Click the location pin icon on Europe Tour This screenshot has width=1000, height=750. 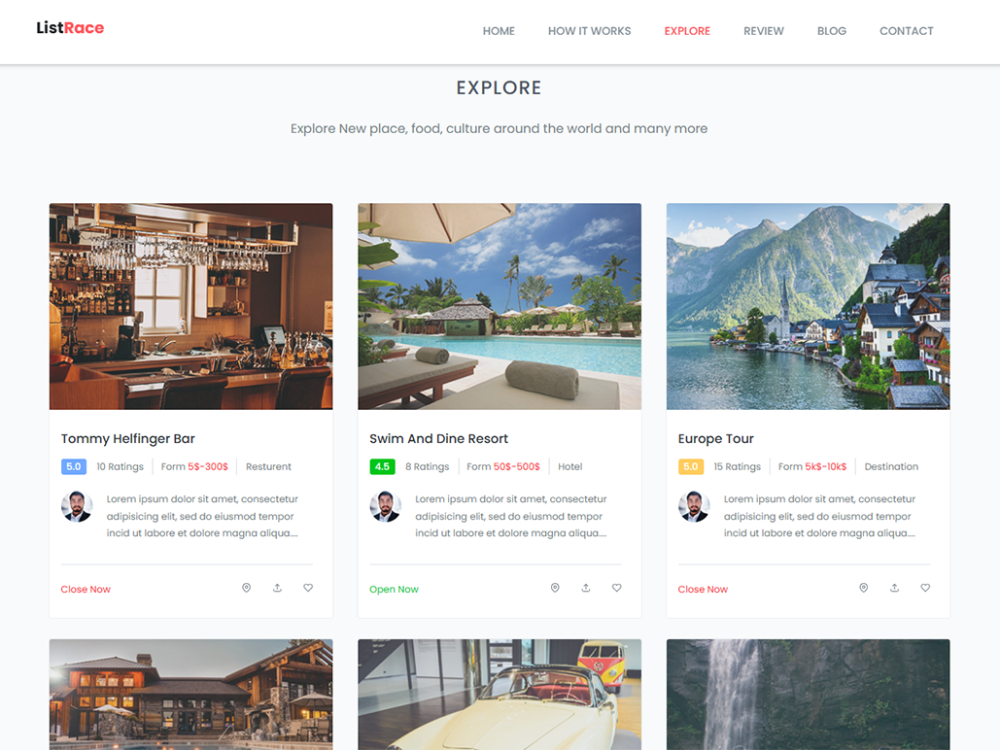(863, 588)
